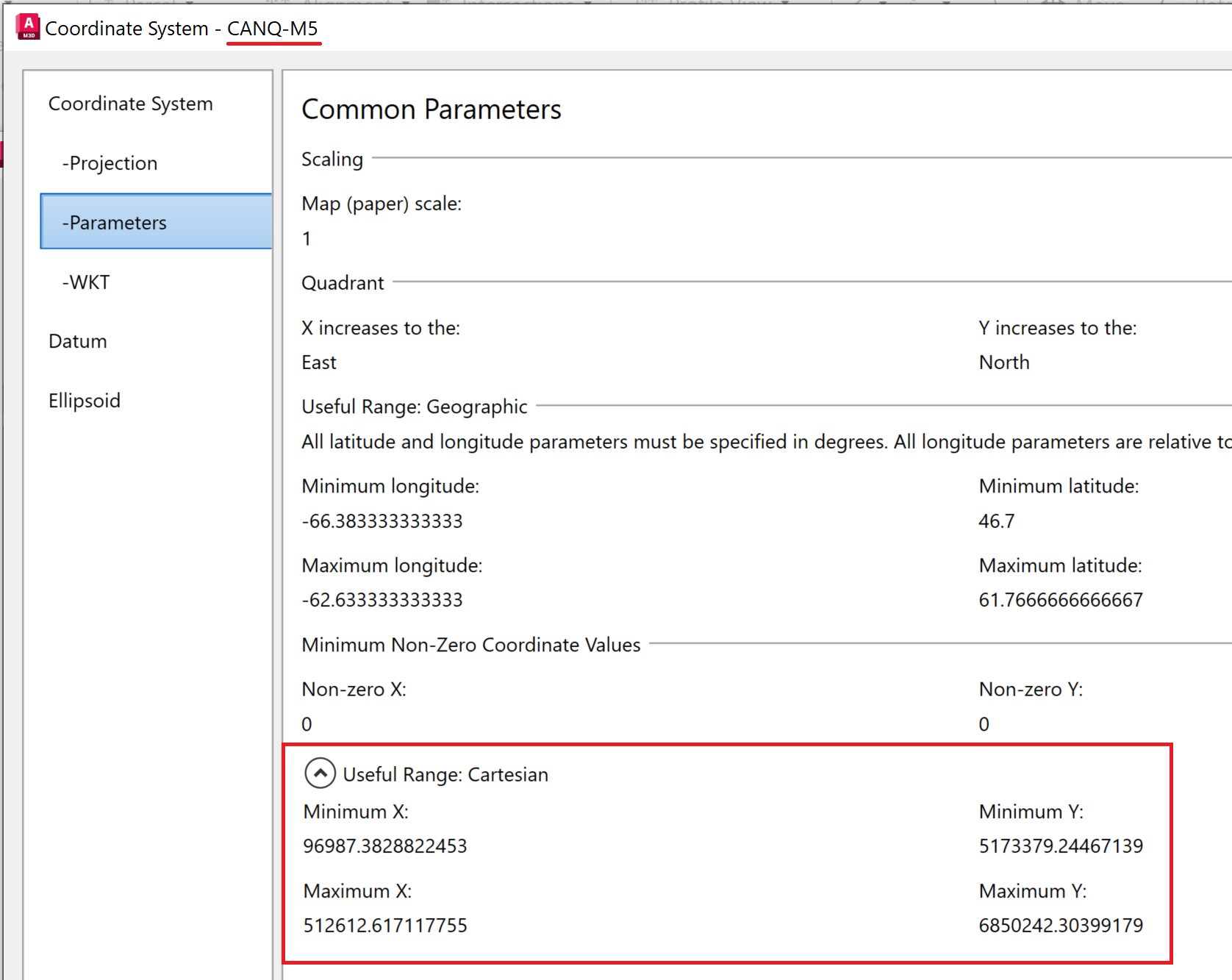The height and width of the screenshot is (980, 1232).
Task: Click the CANQ-M5 title link
Action: [273, 29]
